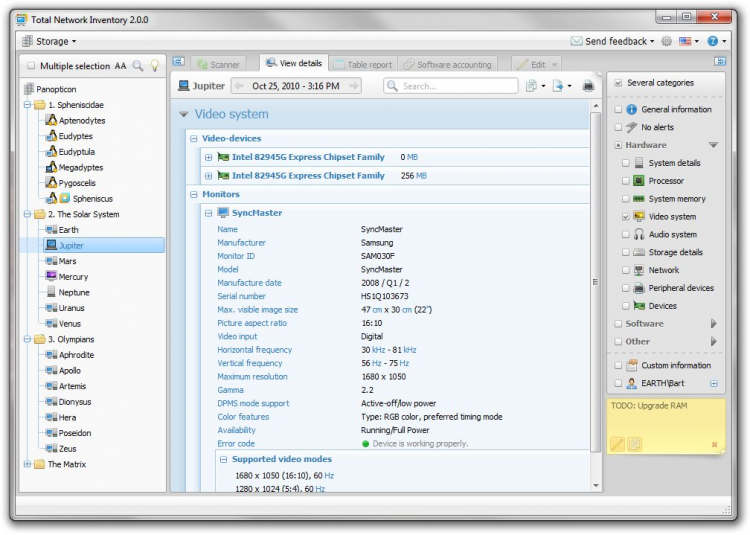Click the settings gear icon
Viewport: 750px width, 535px height.
point(666,41)
